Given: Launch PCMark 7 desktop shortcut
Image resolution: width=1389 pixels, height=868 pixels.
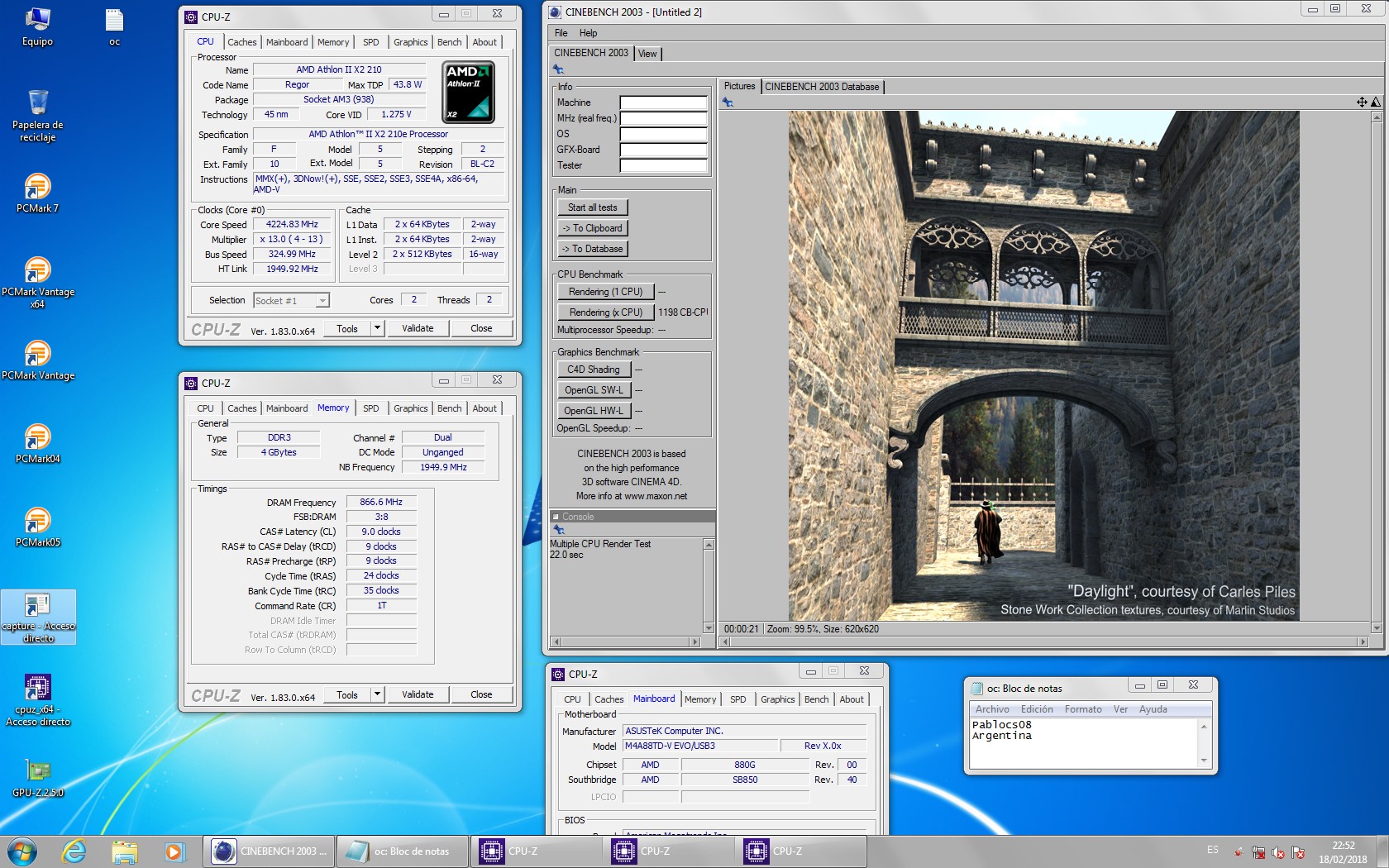Looking at the screenshot, I should [37, 193].
